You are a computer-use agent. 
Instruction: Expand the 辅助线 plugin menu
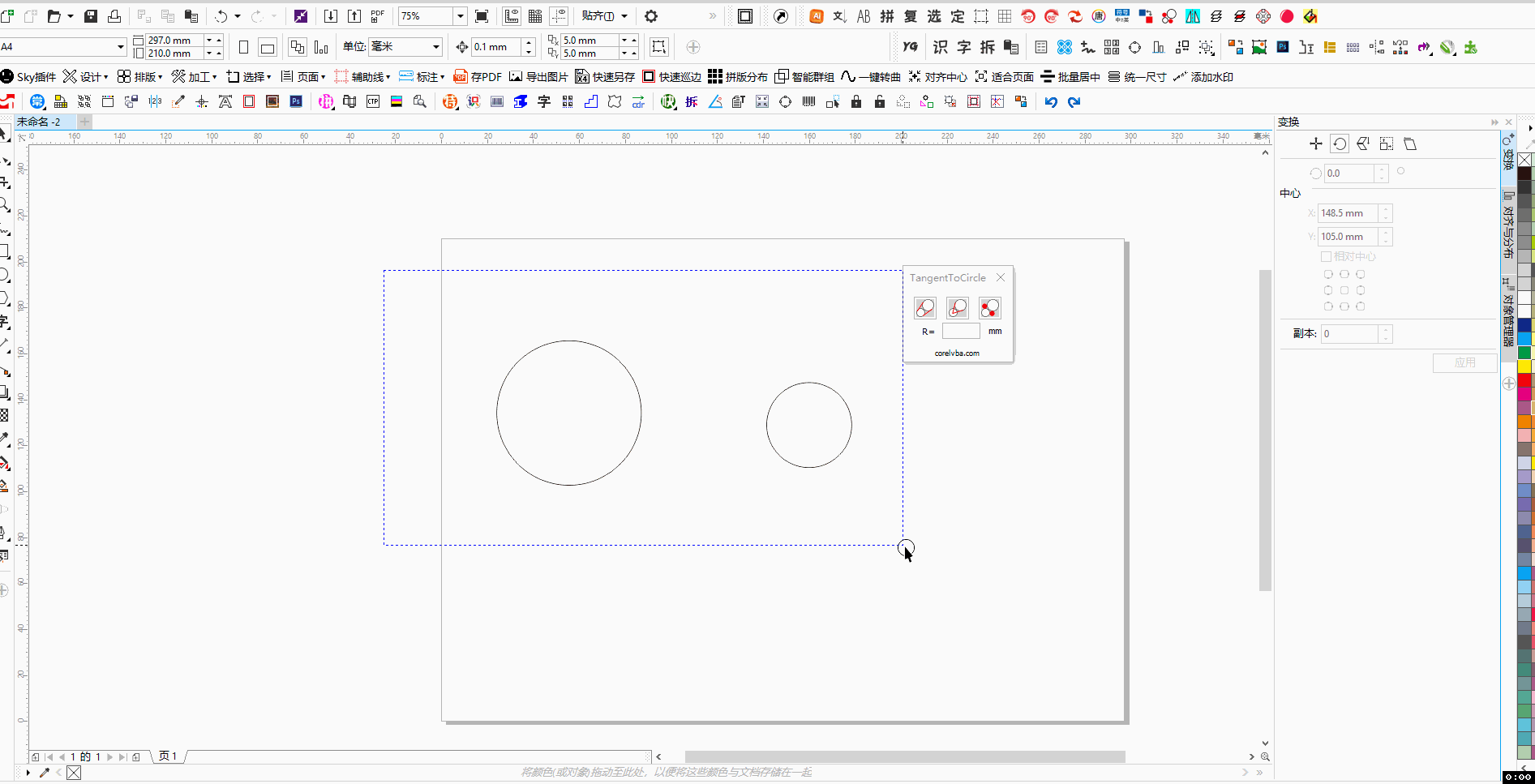362,77
